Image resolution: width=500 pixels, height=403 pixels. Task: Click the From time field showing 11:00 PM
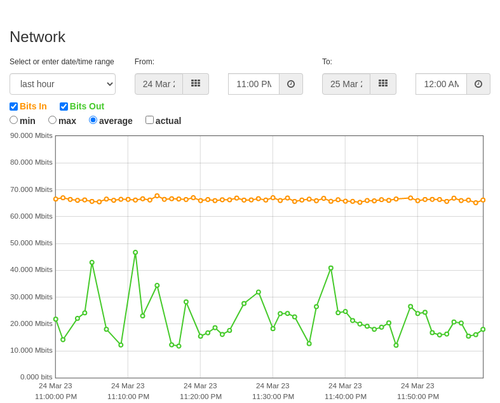(x=254, y=84)
